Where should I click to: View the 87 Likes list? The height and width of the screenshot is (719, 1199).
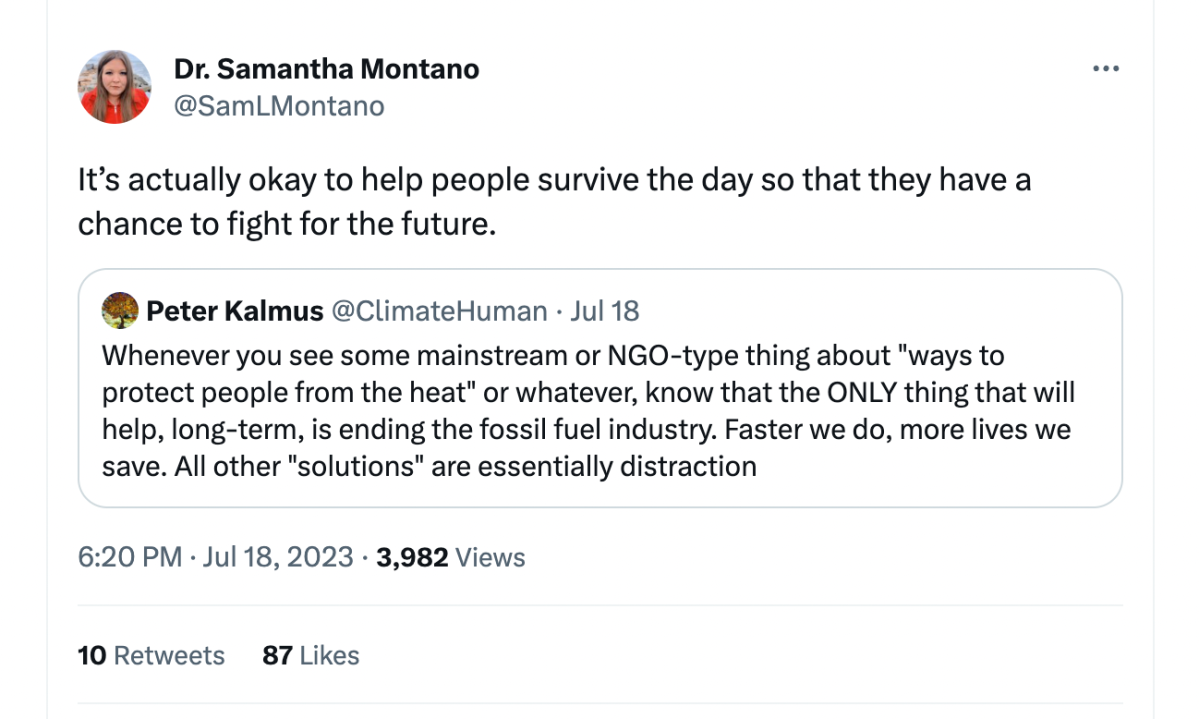point(310,655)
